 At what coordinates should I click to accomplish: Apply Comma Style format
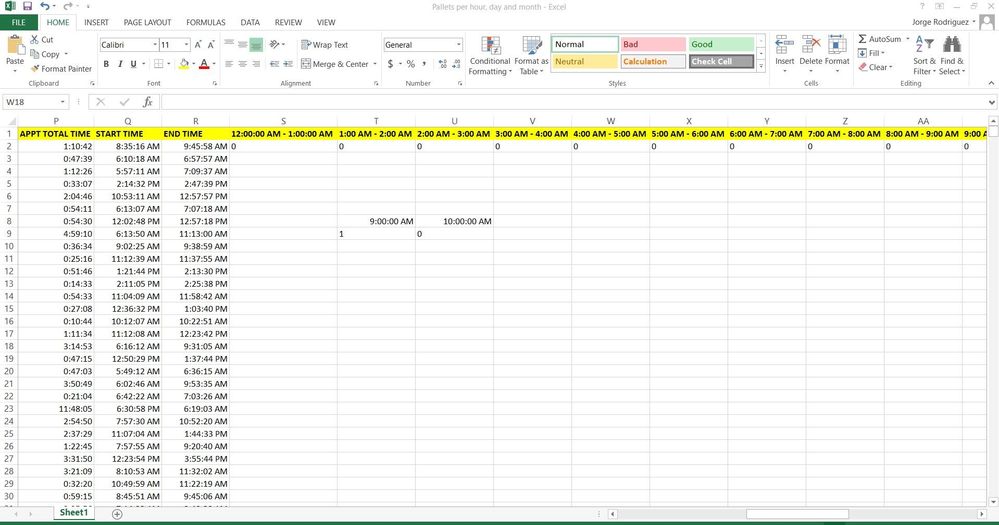(424, 64)
